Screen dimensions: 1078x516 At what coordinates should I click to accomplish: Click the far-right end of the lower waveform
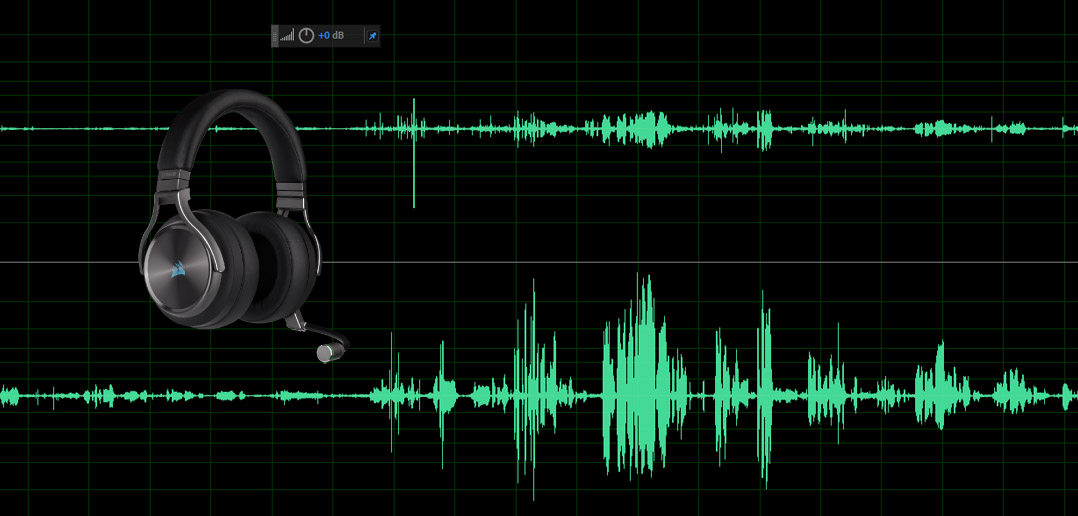pos(1072,396)
